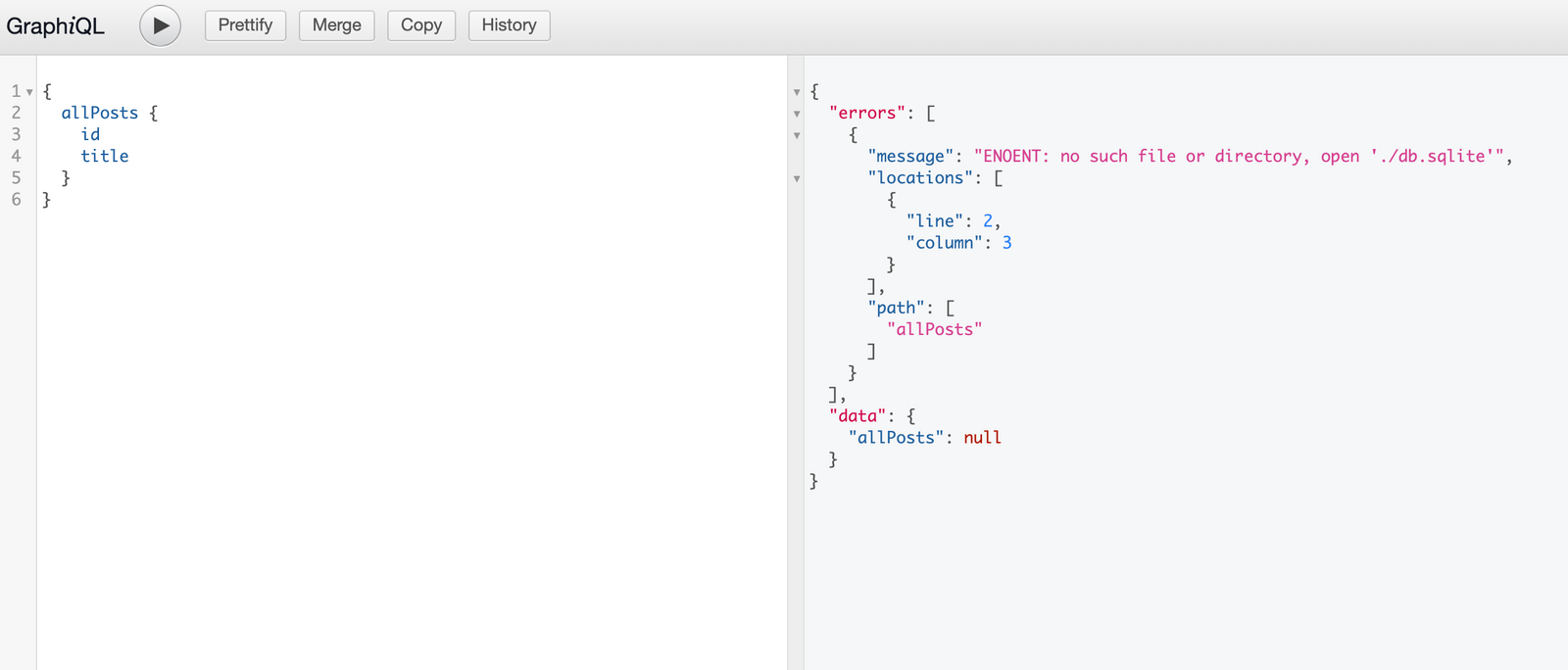The height and width of the screenshot is (670, 1568).
Task: Click the GraphiQL title logo
Action: [x=55, y=26]
